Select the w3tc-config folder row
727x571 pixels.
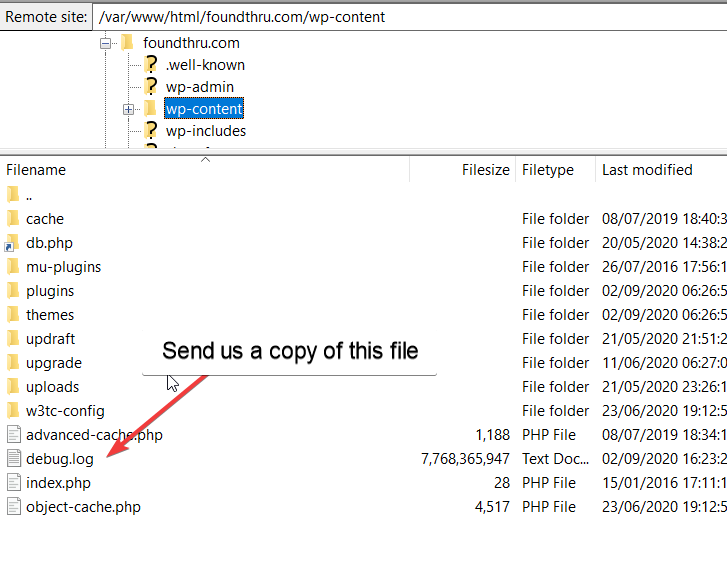click(x=364, y=411)
